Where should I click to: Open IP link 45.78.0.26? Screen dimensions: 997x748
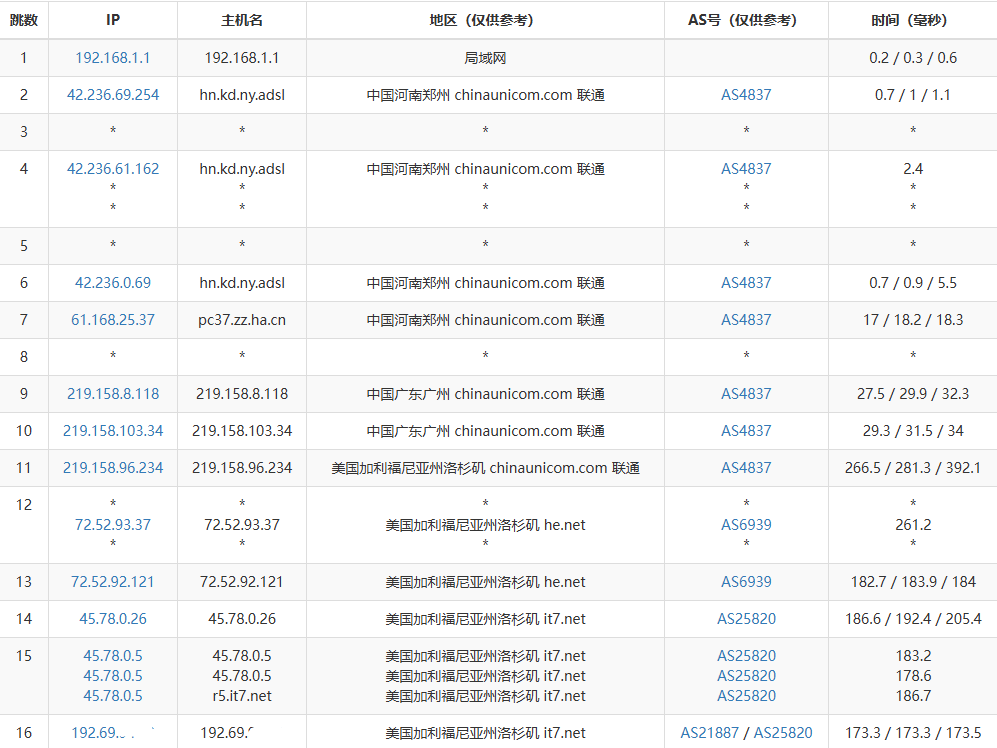(113, 618)
